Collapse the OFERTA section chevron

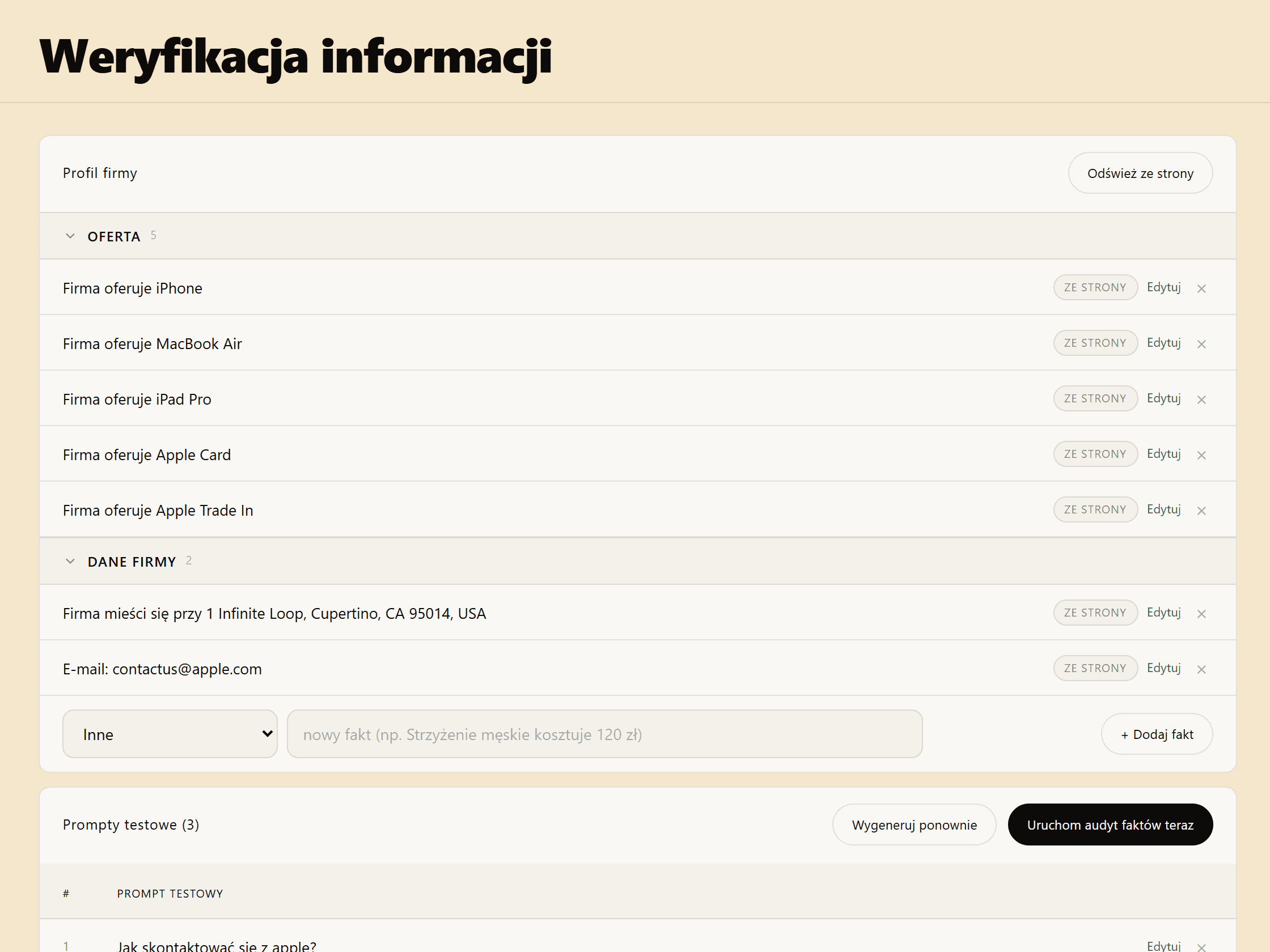click(x=70, y=236)
